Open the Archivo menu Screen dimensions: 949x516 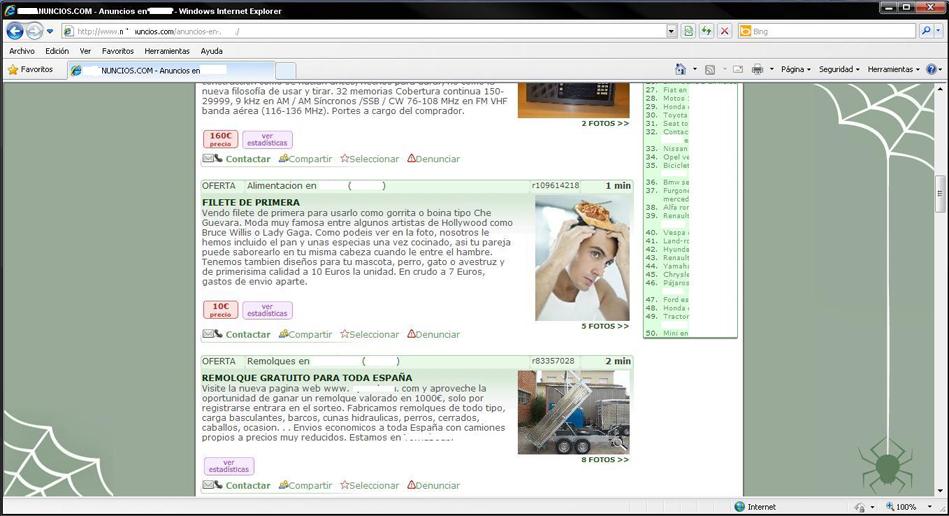[x=22, y=51]
